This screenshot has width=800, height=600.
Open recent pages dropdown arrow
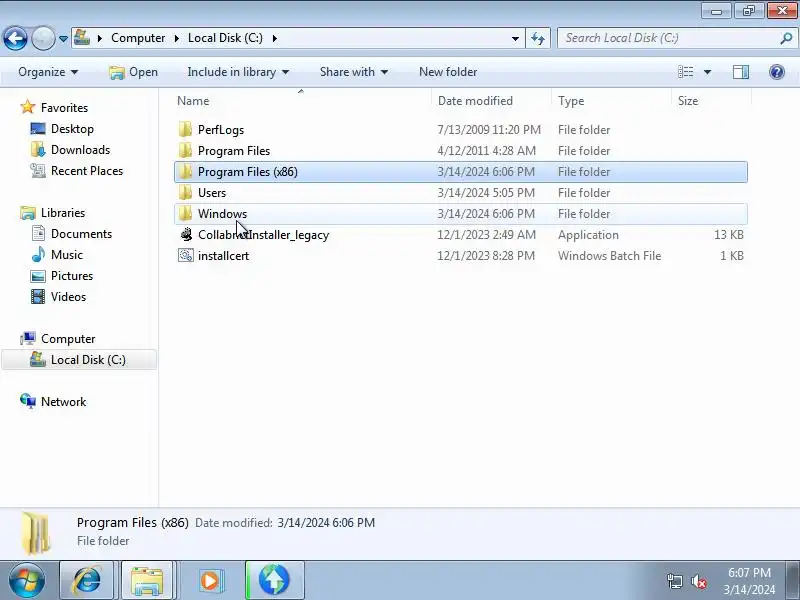[x=63, y=39]
